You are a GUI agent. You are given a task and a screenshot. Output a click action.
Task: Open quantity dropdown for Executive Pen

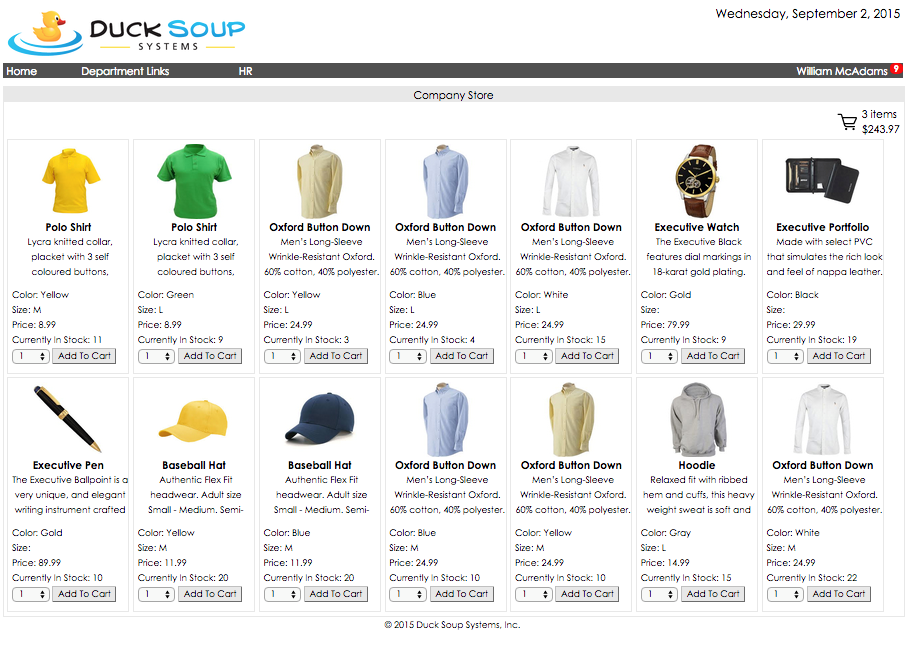[x=31, y=594]
